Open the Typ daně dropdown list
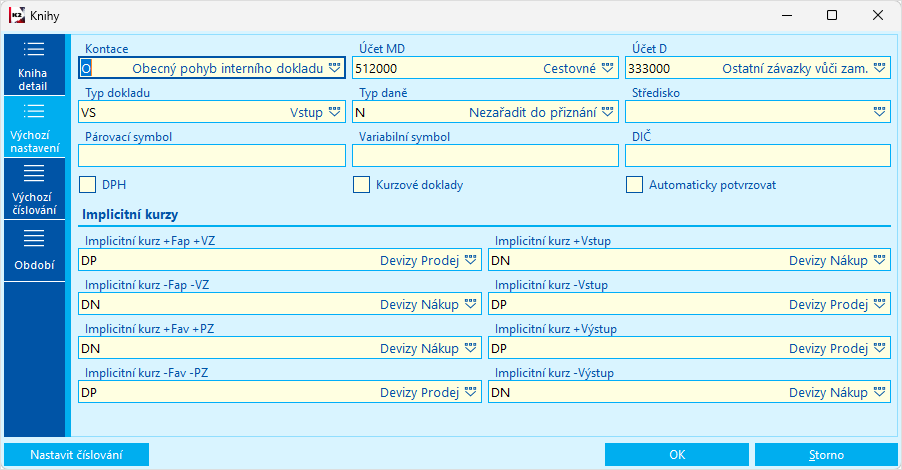902x470 pixels. 607,112
